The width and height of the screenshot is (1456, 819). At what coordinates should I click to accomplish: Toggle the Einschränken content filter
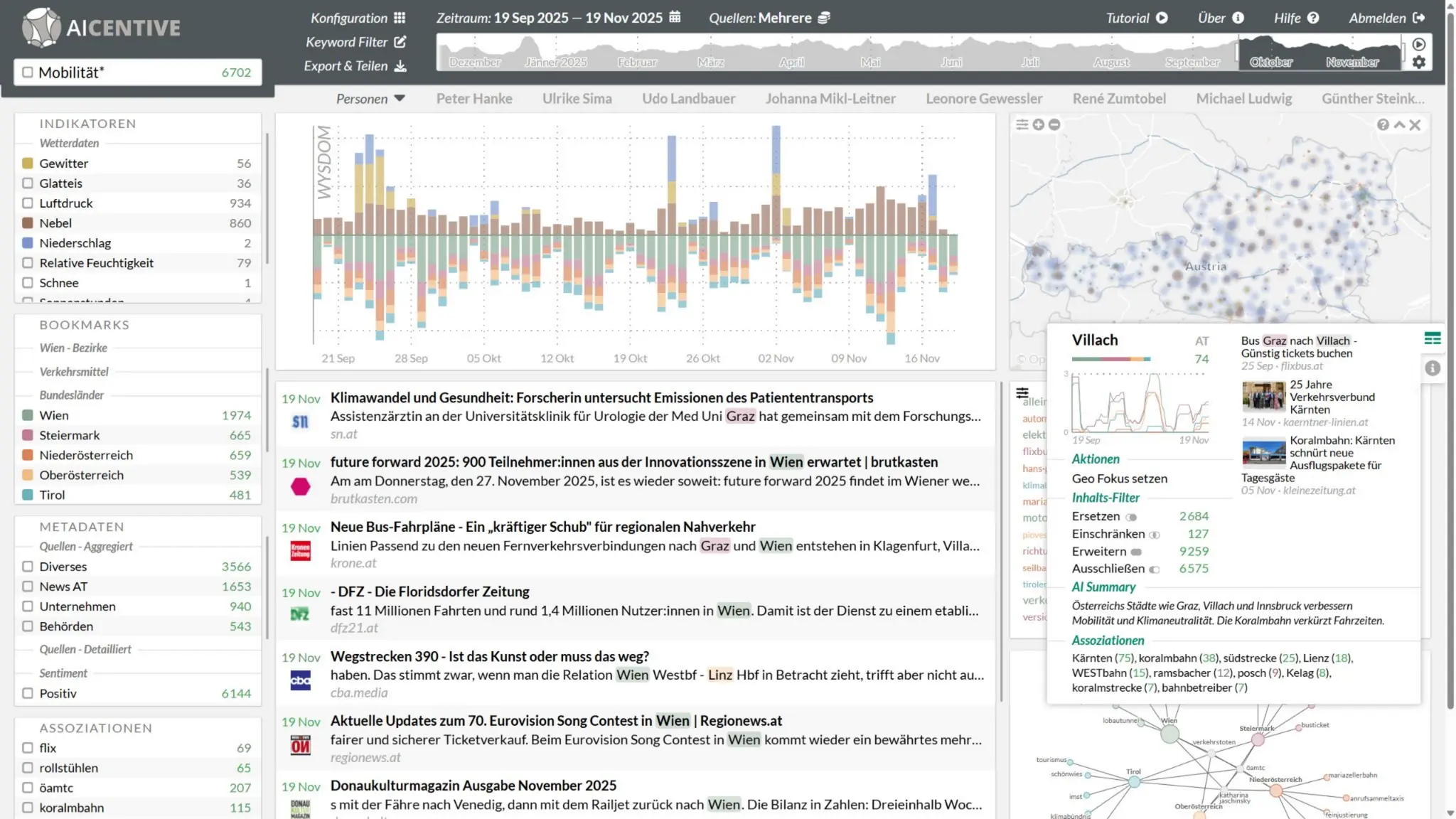coord(1155,535)
